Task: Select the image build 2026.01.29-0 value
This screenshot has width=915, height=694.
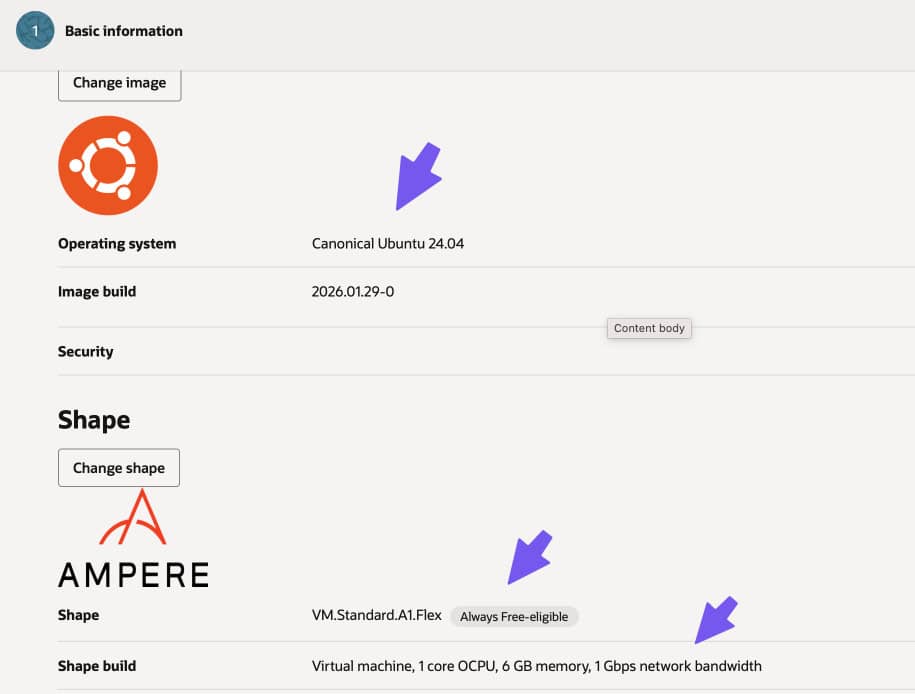Action: click(351, 291)
